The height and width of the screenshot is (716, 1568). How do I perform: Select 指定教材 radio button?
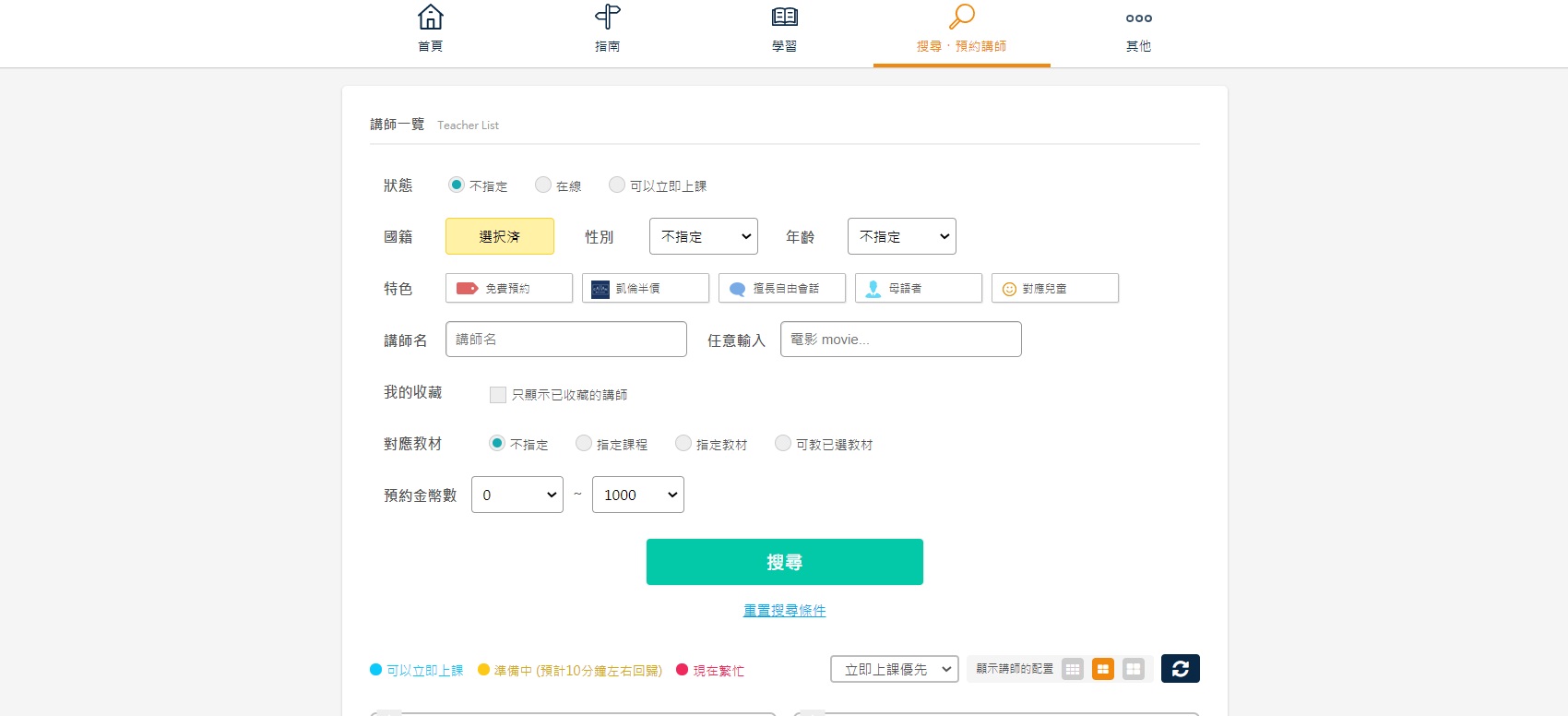pos(683,443)
